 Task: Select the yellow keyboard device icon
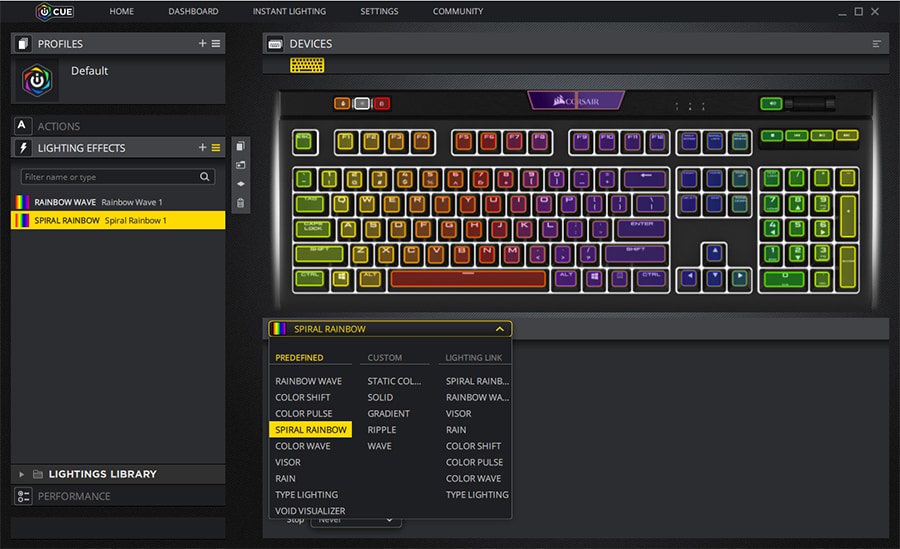(x=307, y=64)
